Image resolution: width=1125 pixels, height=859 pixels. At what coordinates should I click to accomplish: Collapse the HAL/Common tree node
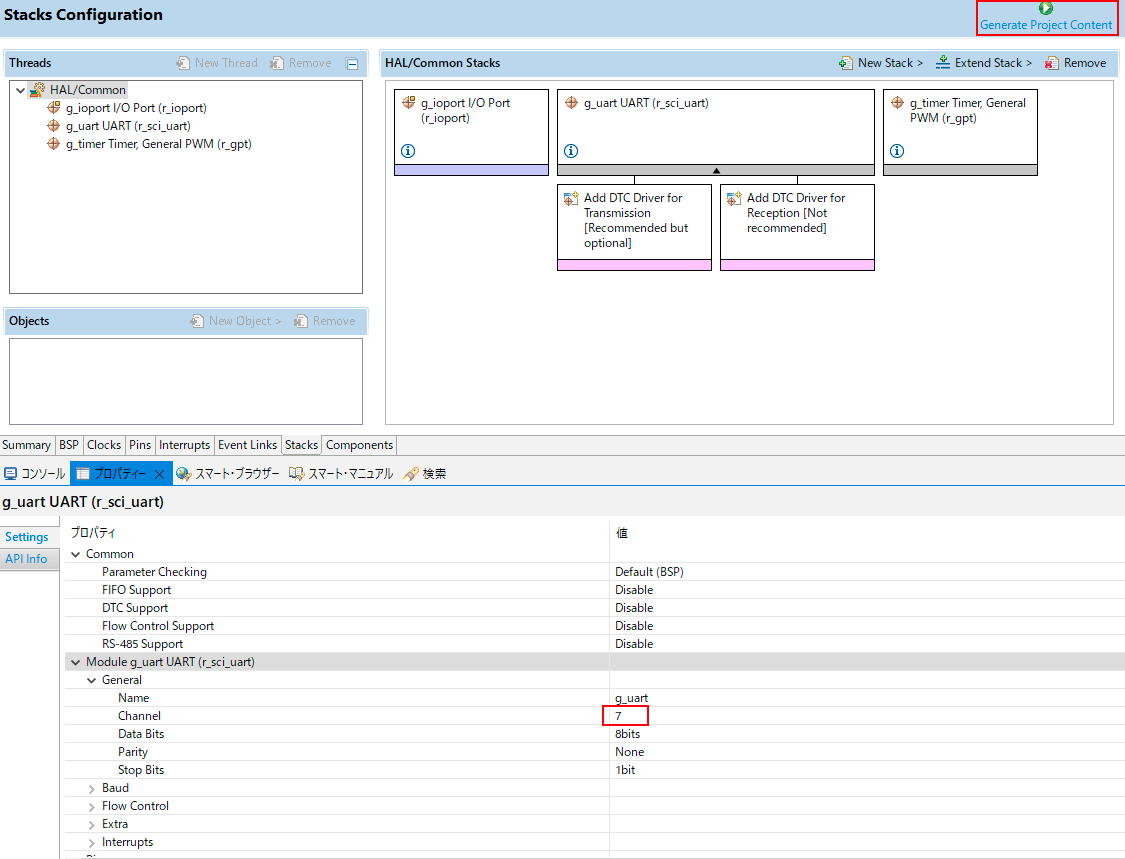coord(20,90)
